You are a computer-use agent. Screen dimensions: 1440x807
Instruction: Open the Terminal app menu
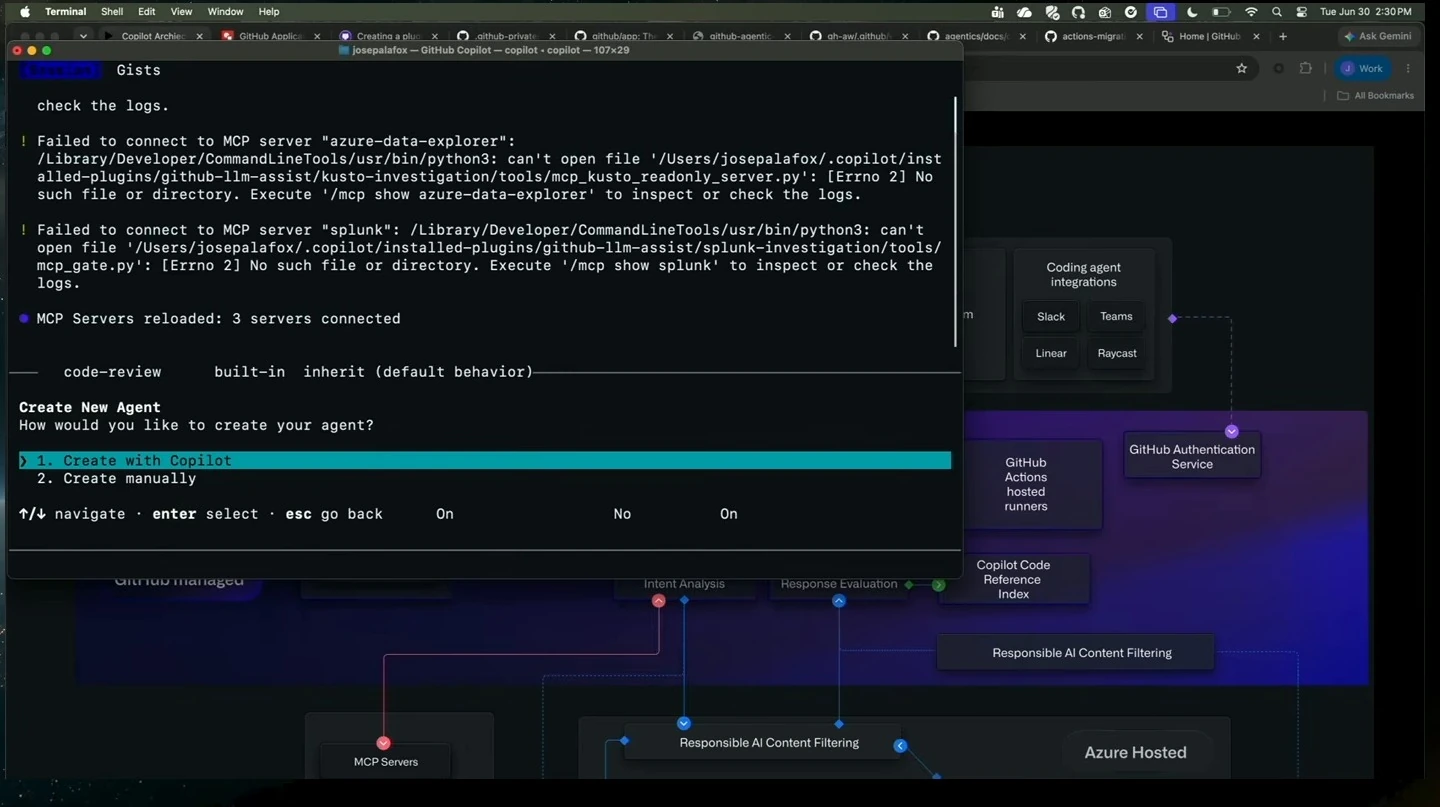click(x=66, y=12)
